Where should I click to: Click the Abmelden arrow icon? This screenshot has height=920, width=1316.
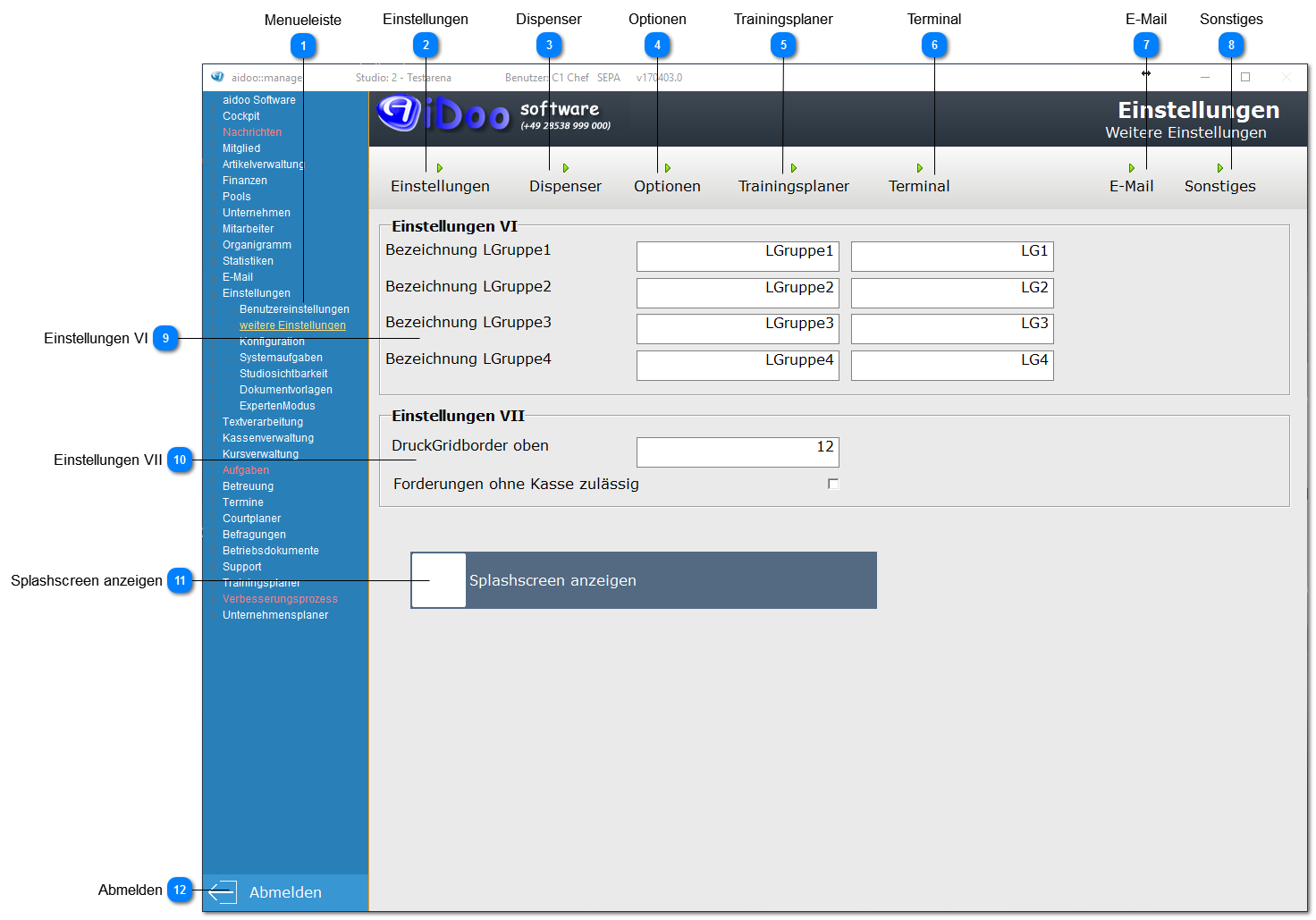click(222, 891)
